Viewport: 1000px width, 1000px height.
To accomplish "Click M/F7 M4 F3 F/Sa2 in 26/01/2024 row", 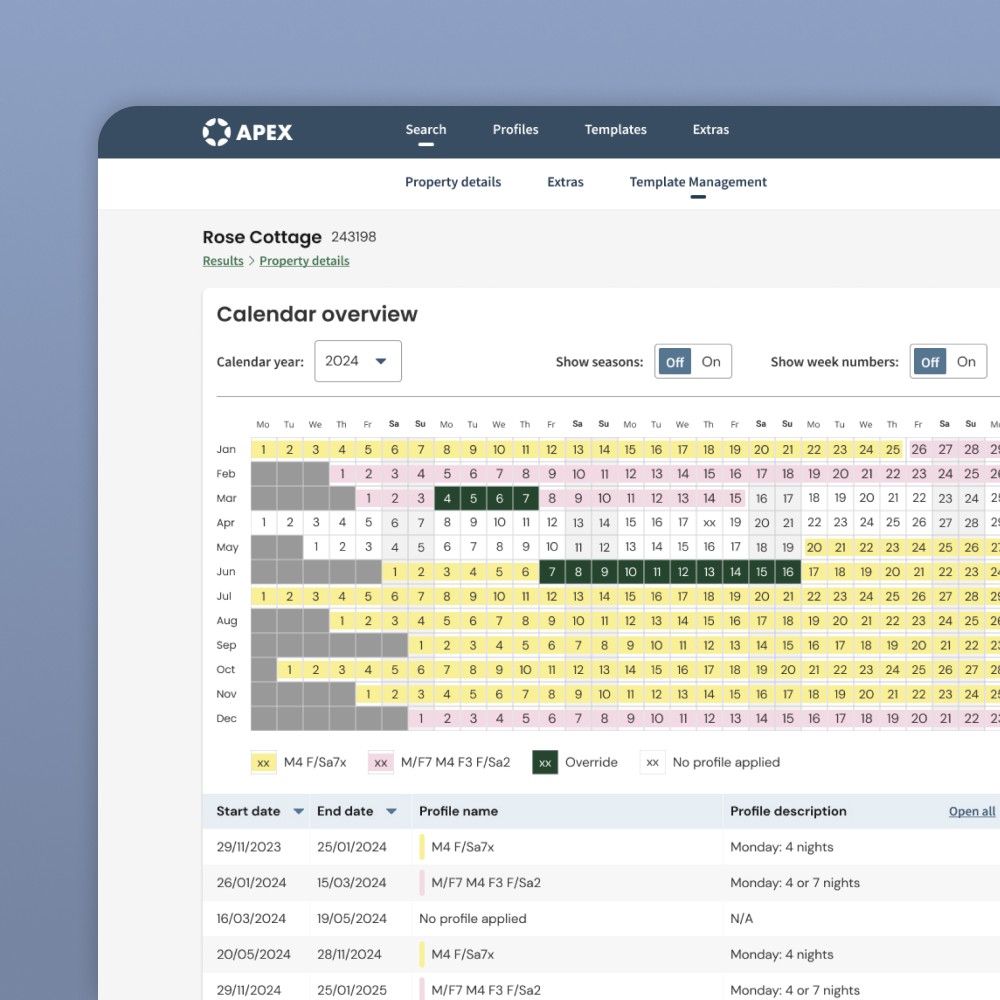I will pyautogui.click(x=486, y=883).
